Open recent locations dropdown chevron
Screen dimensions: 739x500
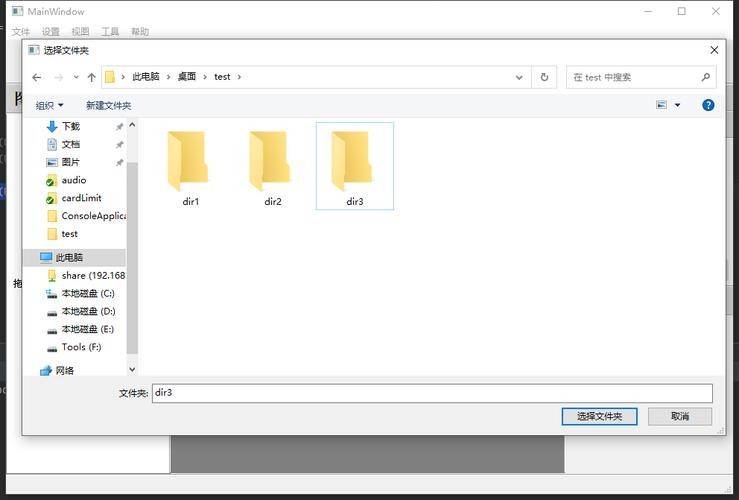[x=76, y=77]
